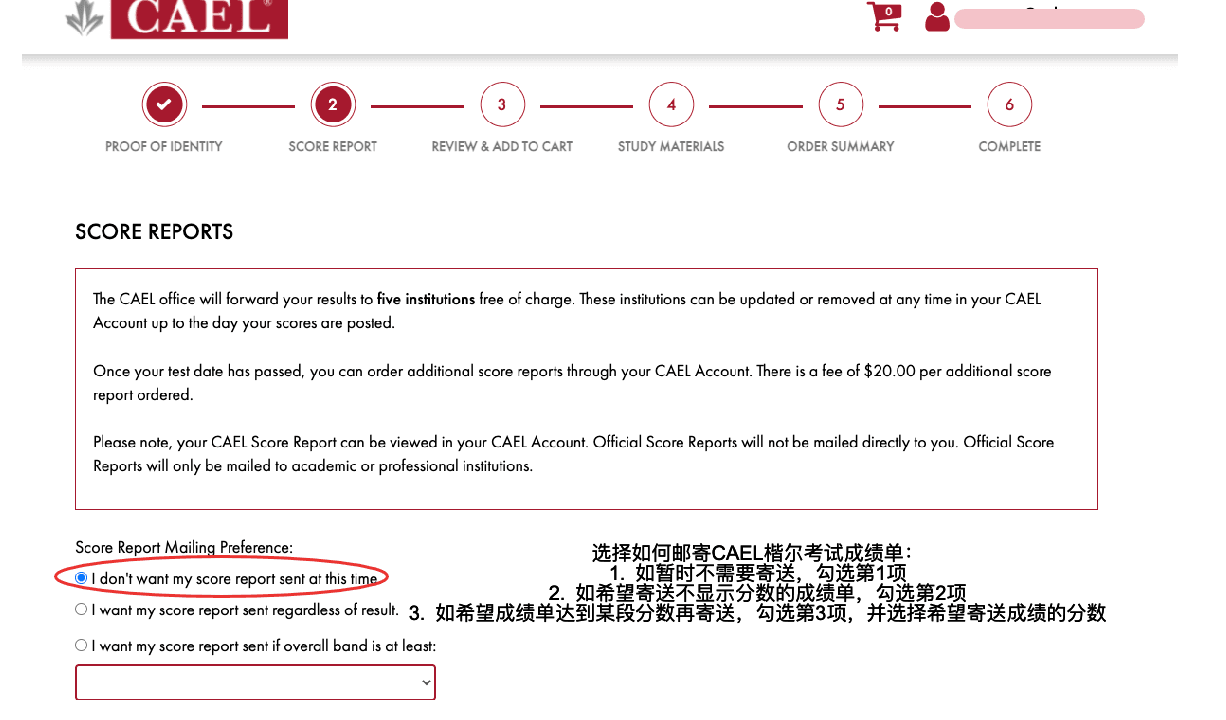Select step 3 circle in progress bar
This screenshot has height=720, width=1226.
502,104
